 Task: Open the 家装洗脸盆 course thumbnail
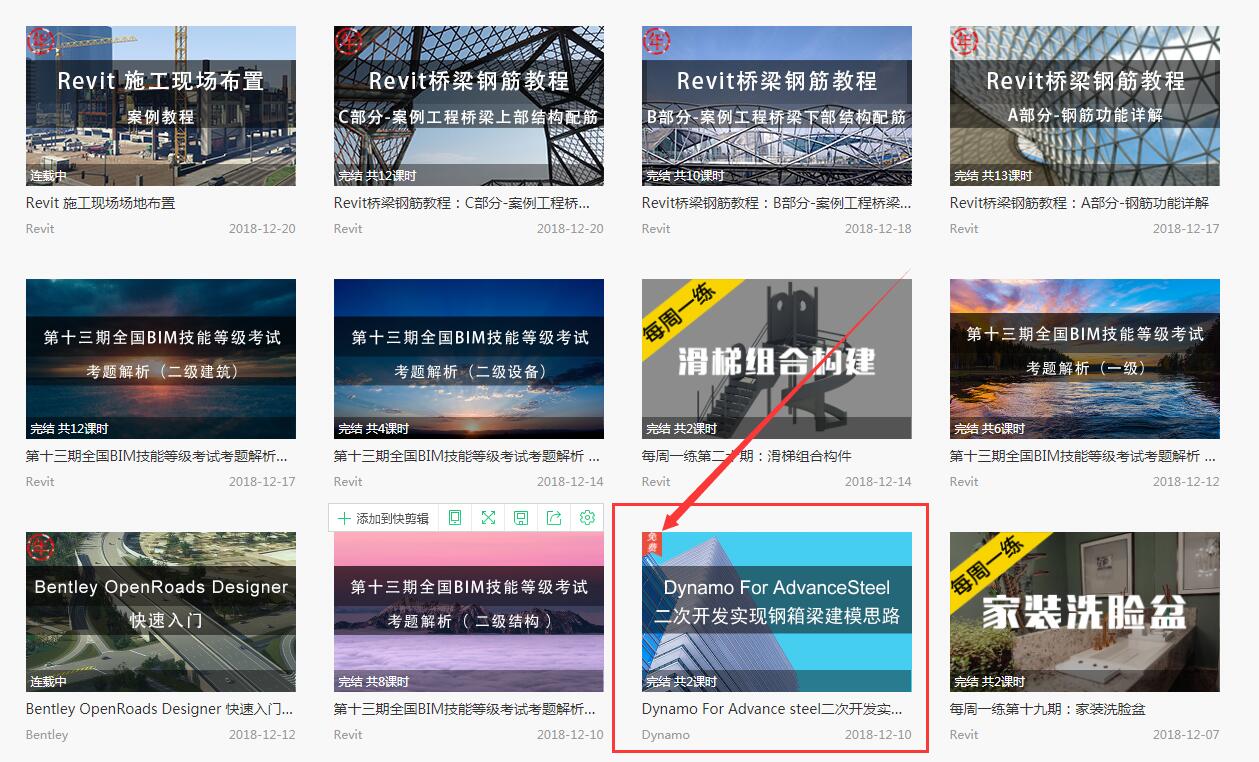[x=1085, y=612]
